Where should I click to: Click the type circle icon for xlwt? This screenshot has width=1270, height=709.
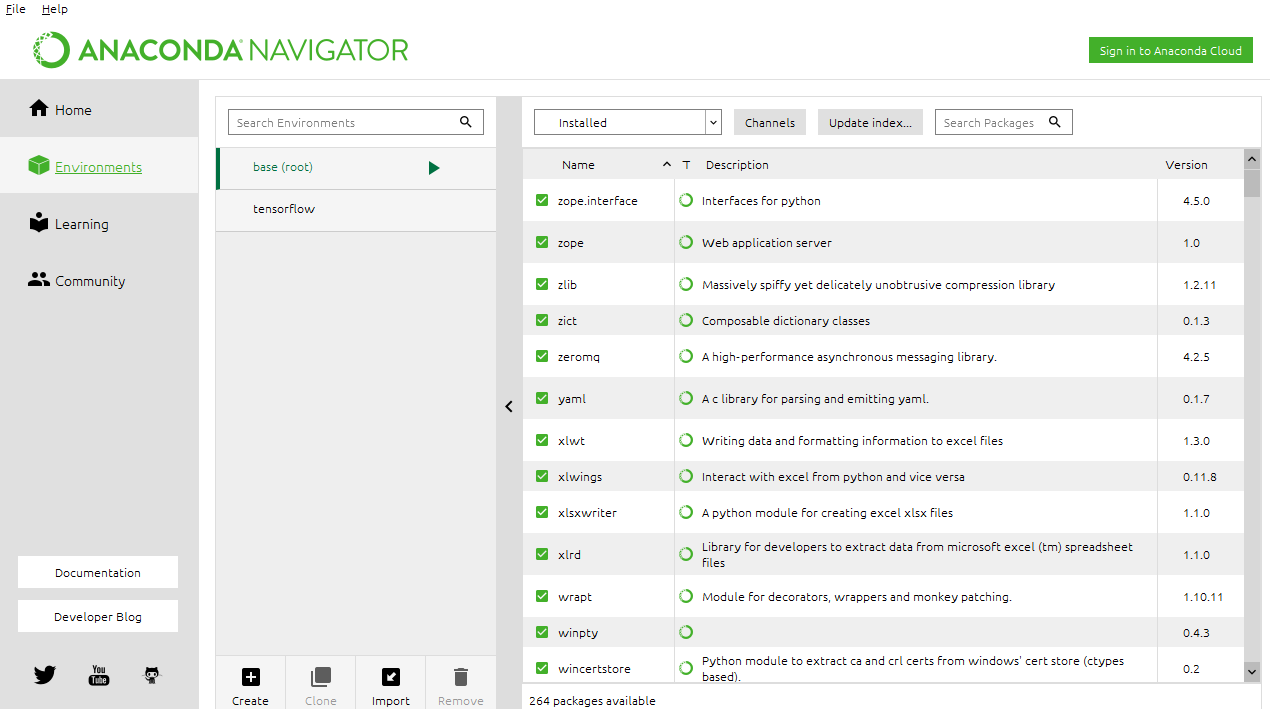[x=686, y=440]
